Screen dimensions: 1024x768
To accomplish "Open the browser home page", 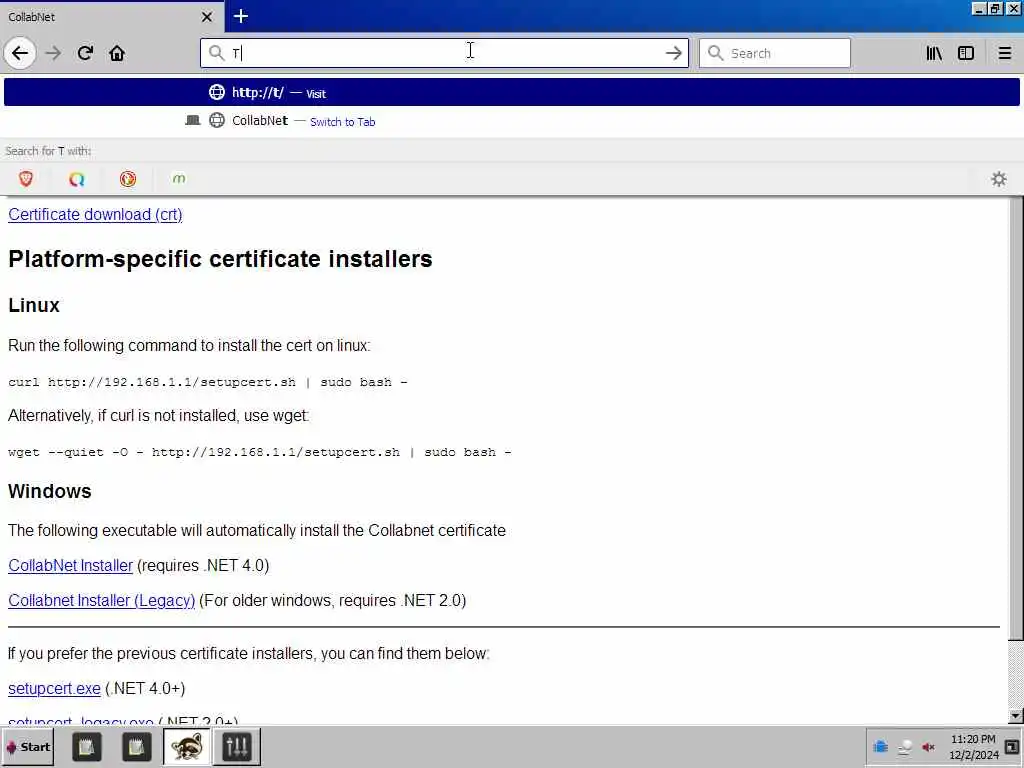I will (117, 53).
